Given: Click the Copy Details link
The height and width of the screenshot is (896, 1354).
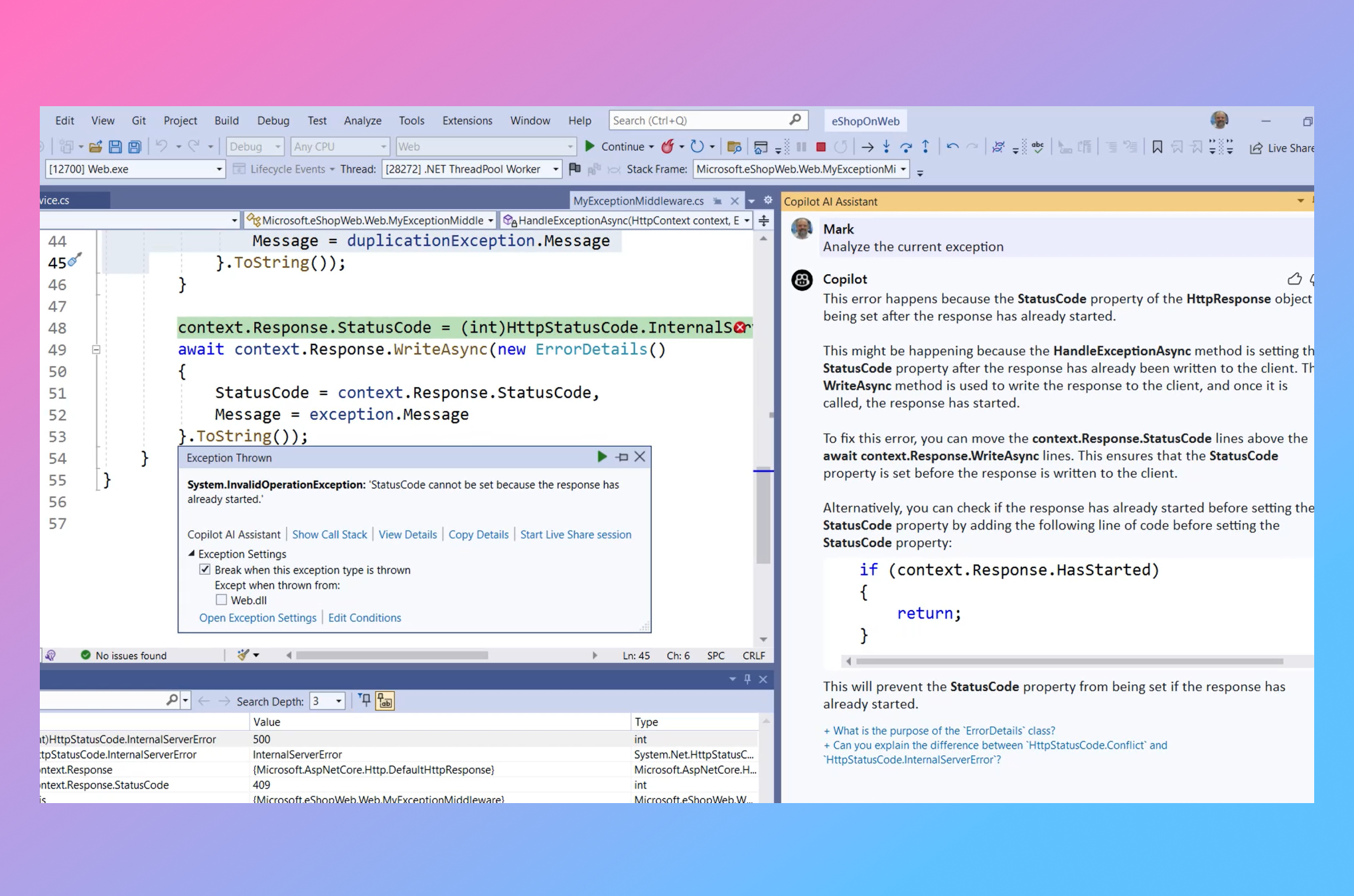Looking at the screenshot, I should click(479, 534).
